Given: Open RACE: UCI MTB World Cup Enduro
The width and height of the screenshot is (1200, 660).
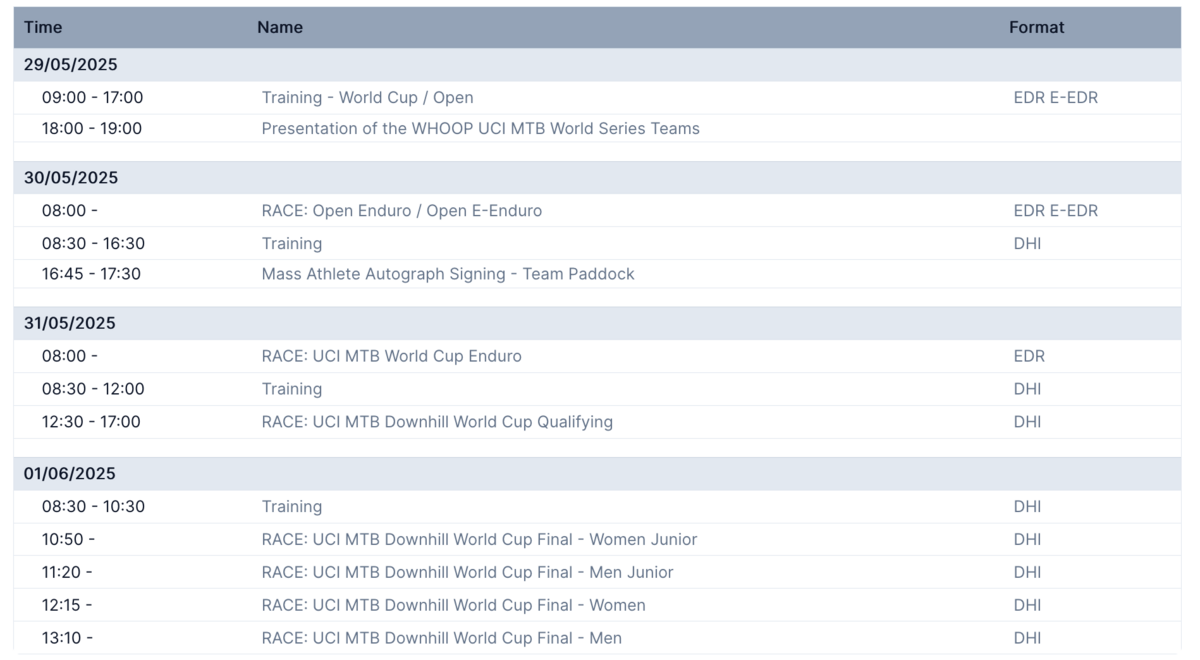Looking at the screenshot, I should pyautogui.click(x=391, y=356).
